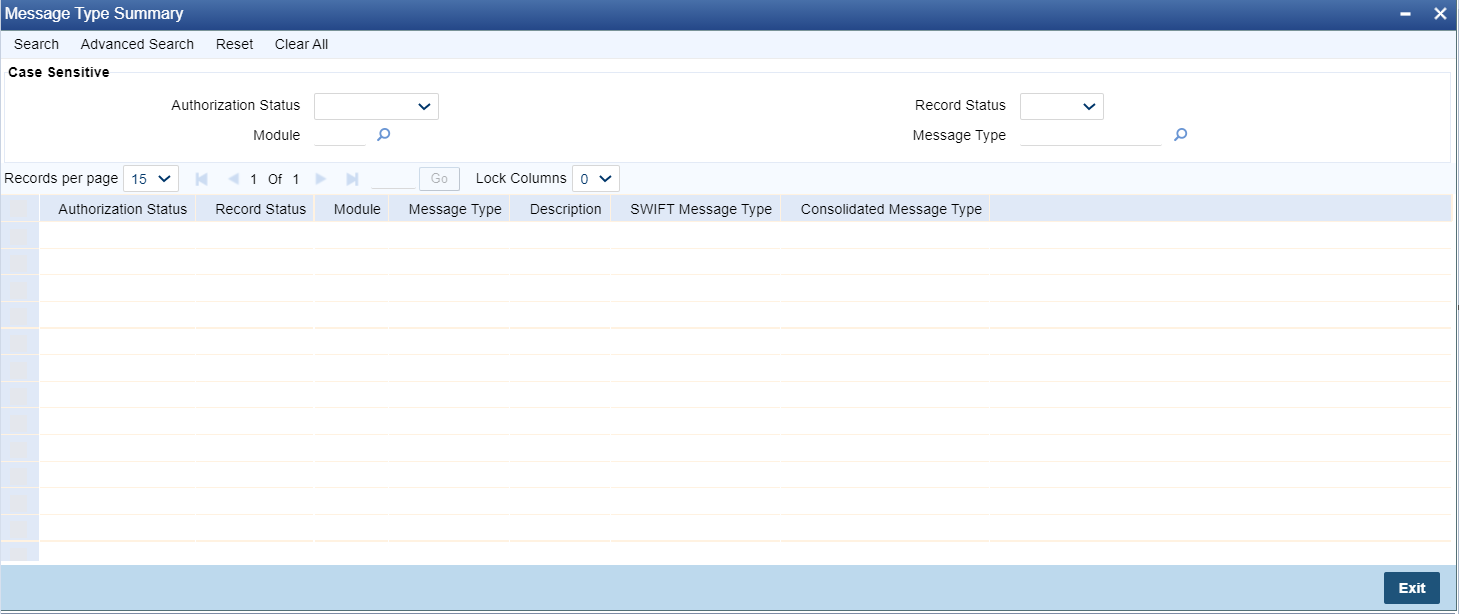Sort by Authorization Status column header
The height and width of the screenshot is (614, 1459).
(123, 209)
